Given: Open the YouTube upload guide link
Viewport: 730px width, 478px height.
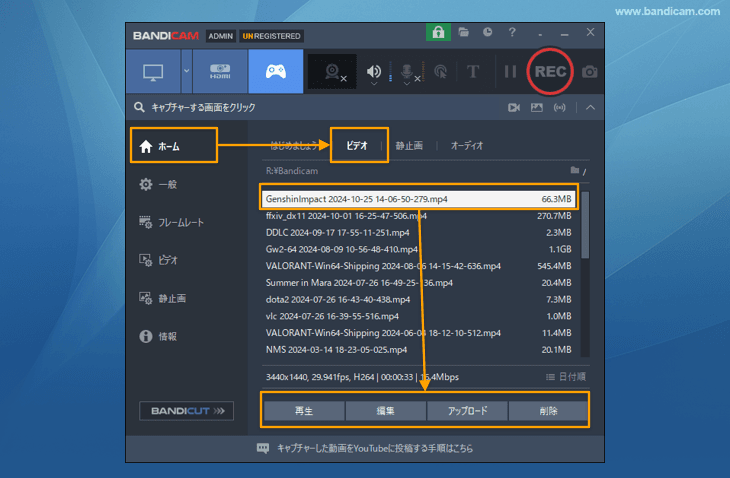Looking at the screenshot, I should [375, 448].
